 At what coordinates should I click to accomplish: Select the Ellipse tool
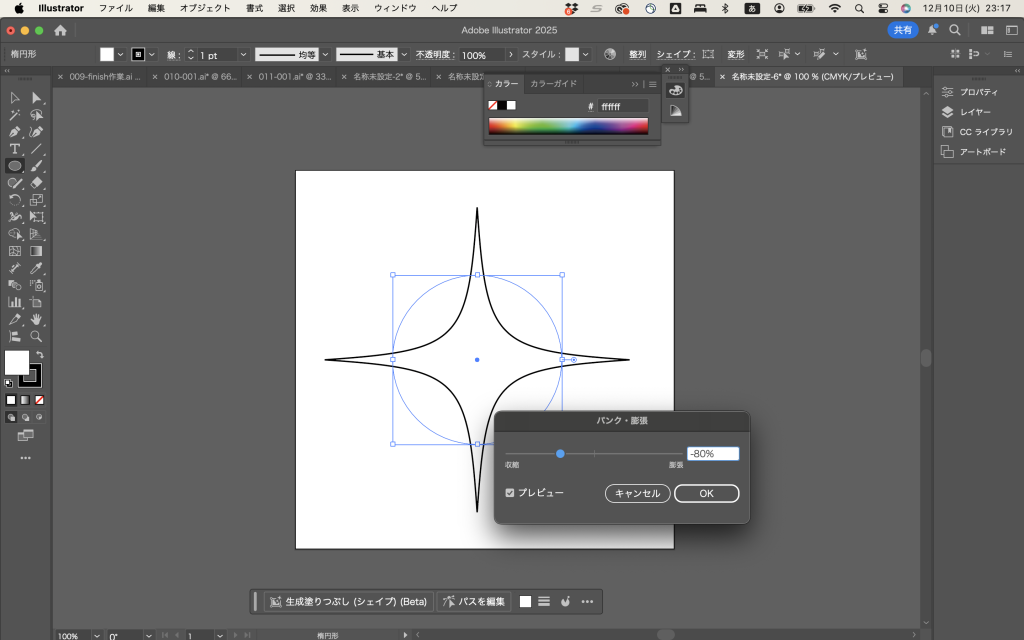coord(15,166)
